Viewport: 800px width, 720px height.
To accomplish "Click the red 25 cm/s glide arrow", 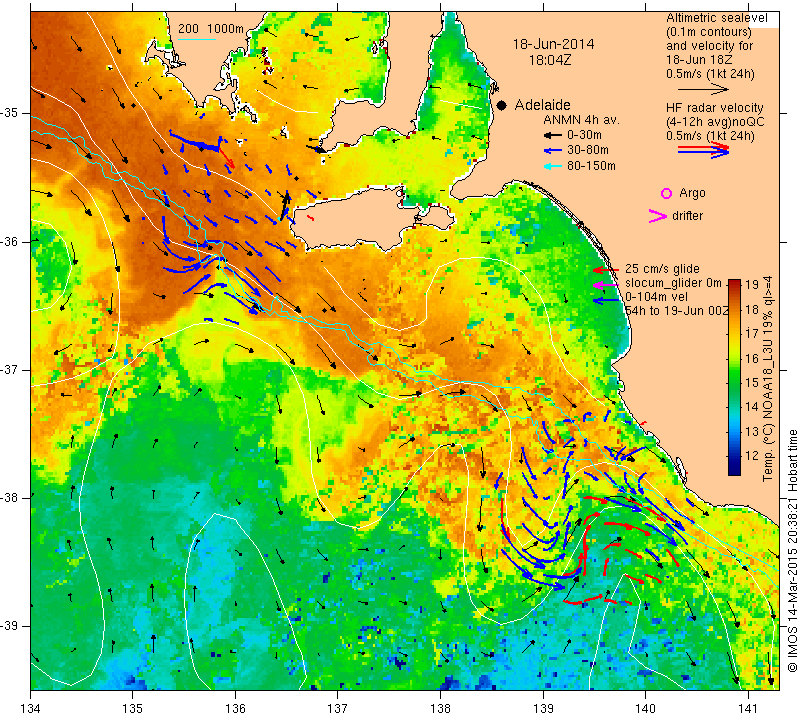I will (606, 269).
